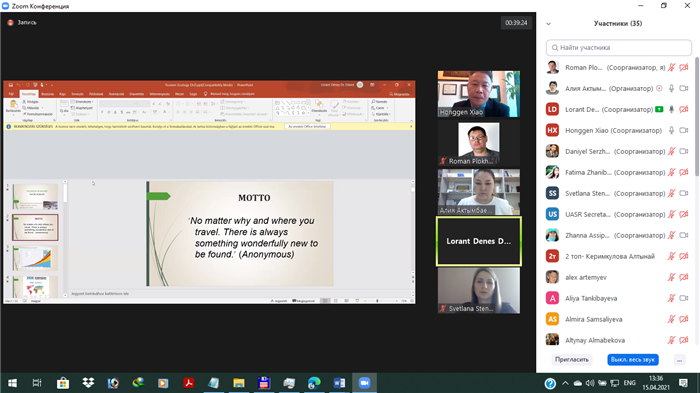Open Zoom from Windows taskbar
The height and width of the screenshot is (393, 700).
click(364, 383)
